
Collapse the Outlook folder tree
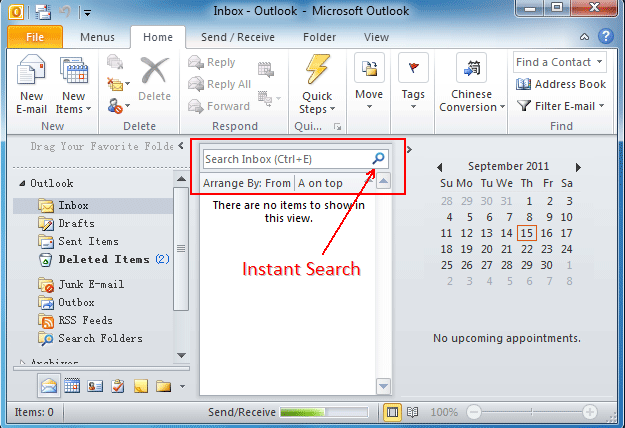tap(23, 183)
